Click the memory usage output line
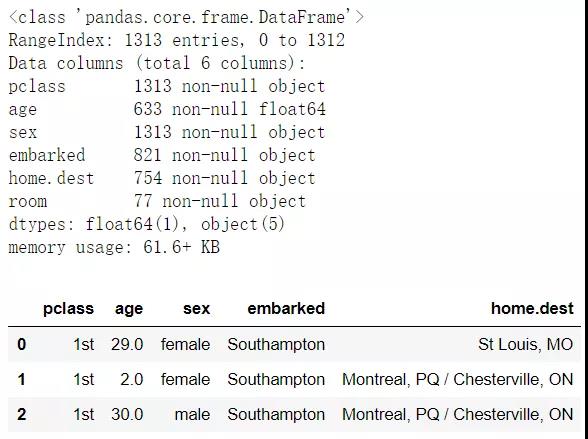This screenshot has height=439, width=588. point(114,247)
